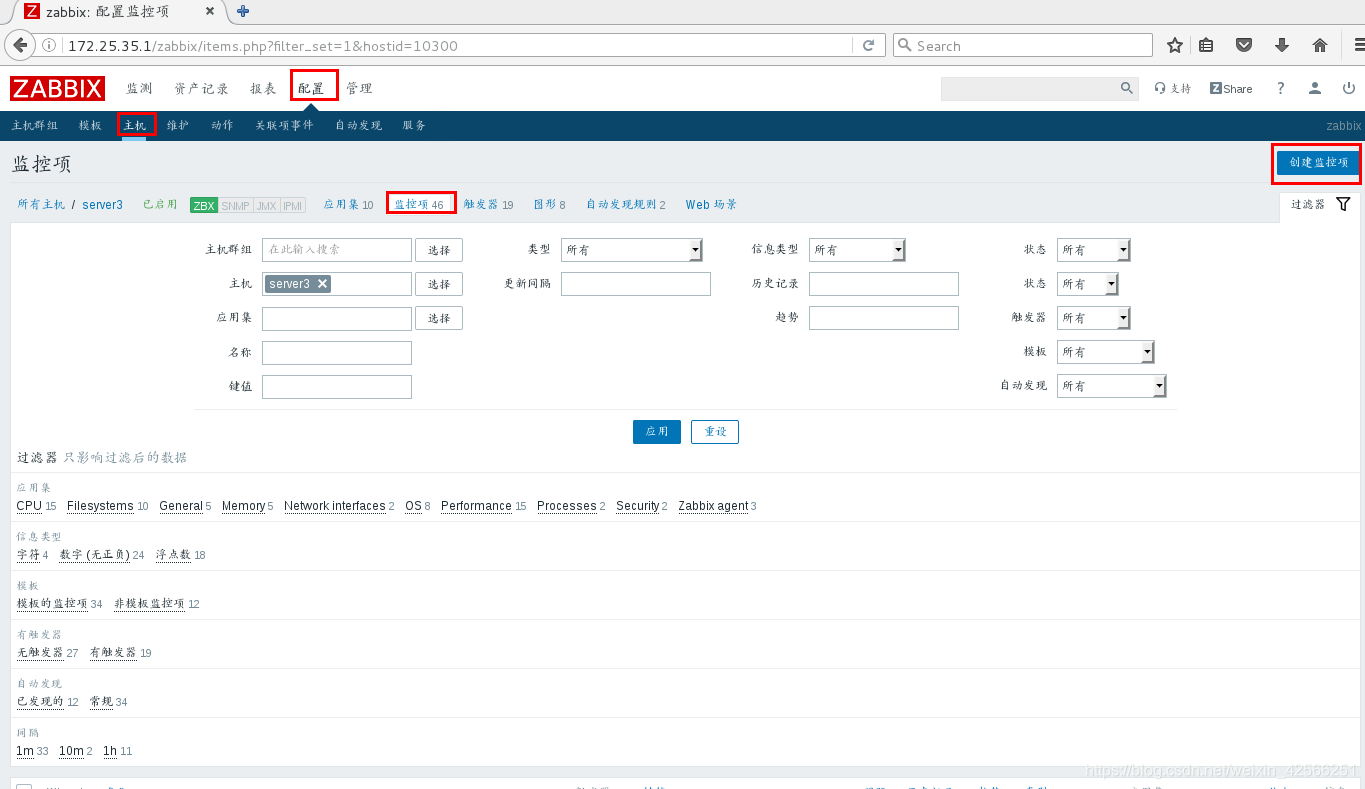This screenshot has height=789, width=1365.
Task: Click the site information icon in address bar
Action: coord(49,45)
